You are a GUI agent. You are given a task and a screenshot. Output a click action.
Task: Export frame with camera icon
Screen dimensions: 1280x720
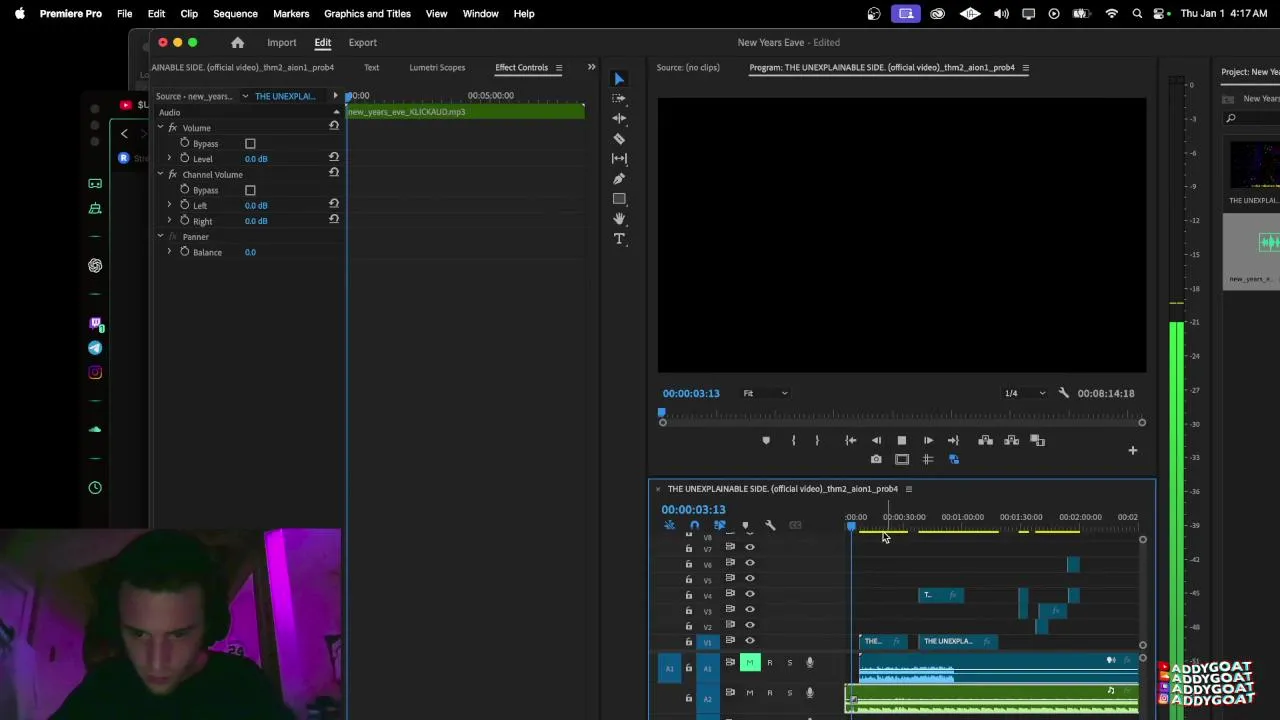pos(876,460)
